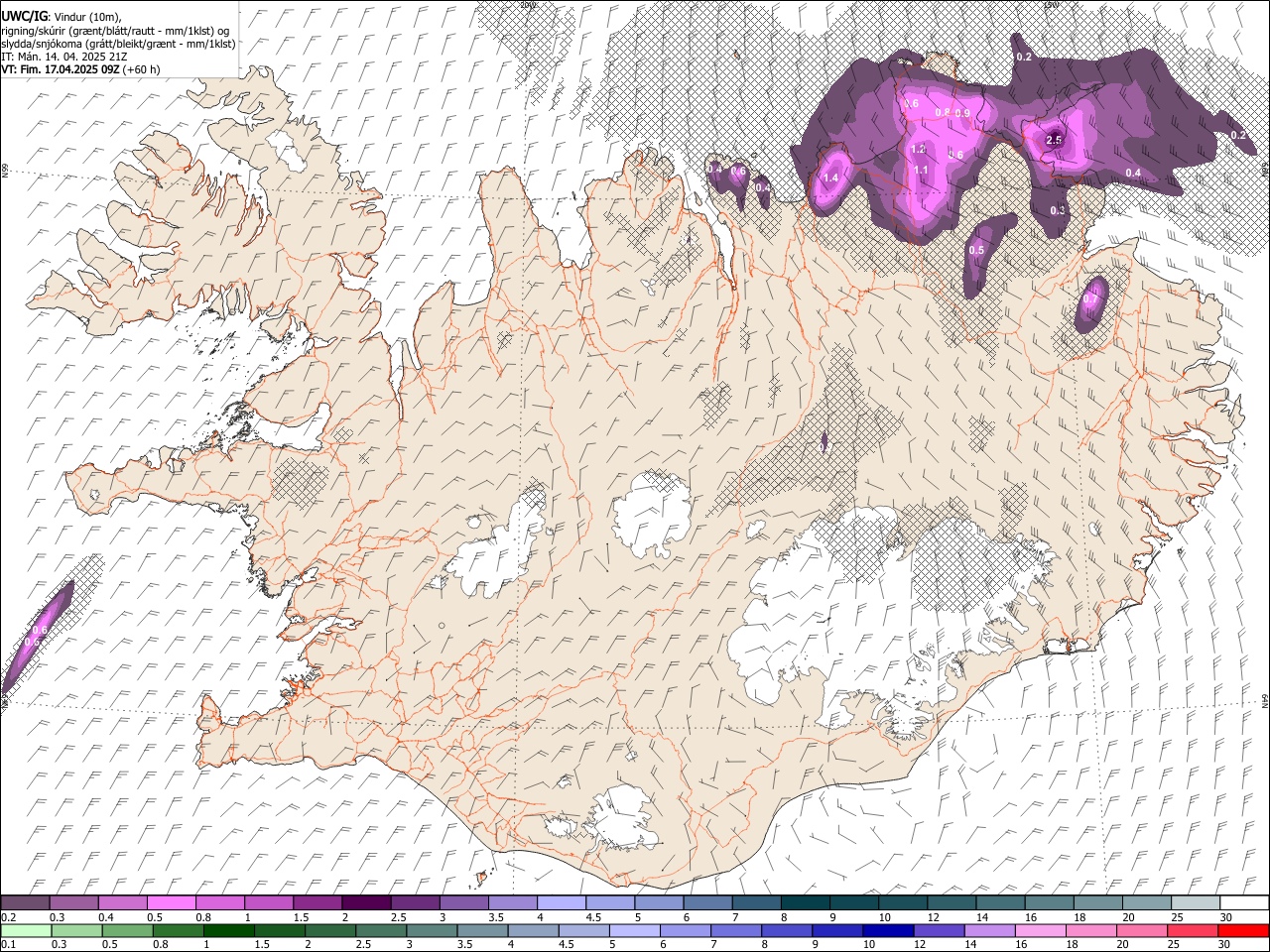Click the bright red 30 swatch in lower legend
This screenshot has width=1270, height=952.
(x=1242, y=931)
